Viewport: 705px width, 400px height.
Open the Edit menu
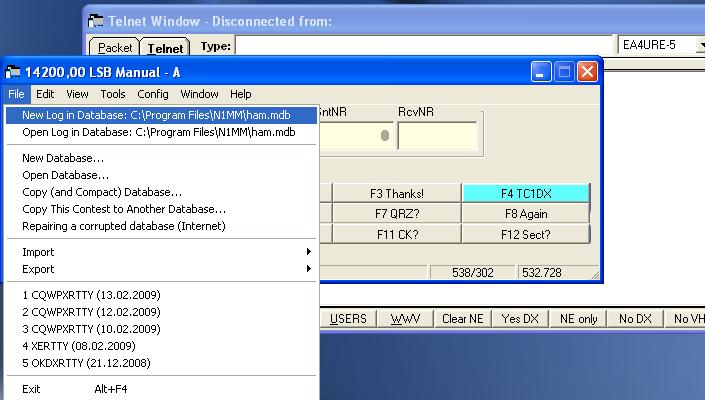(x=45, y=94)
